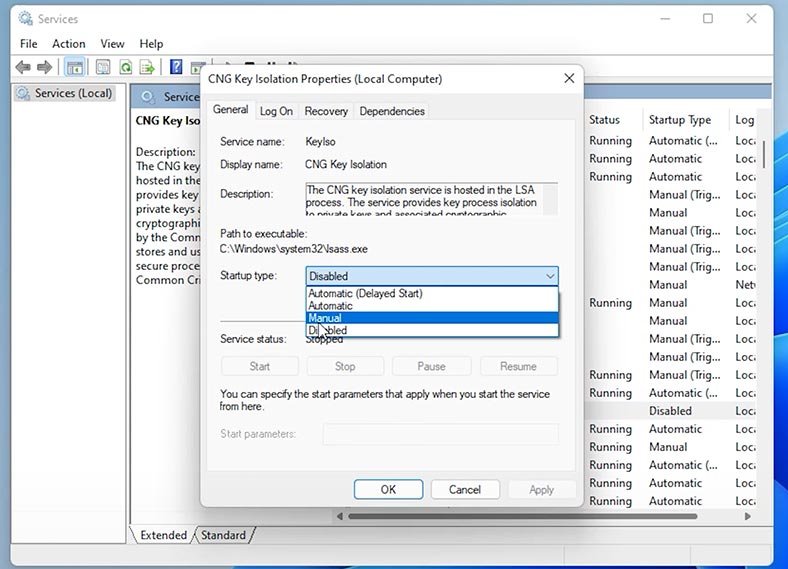The image size is (788, 569).
Task: Click the Cancel button
Action: pos(465,490)
